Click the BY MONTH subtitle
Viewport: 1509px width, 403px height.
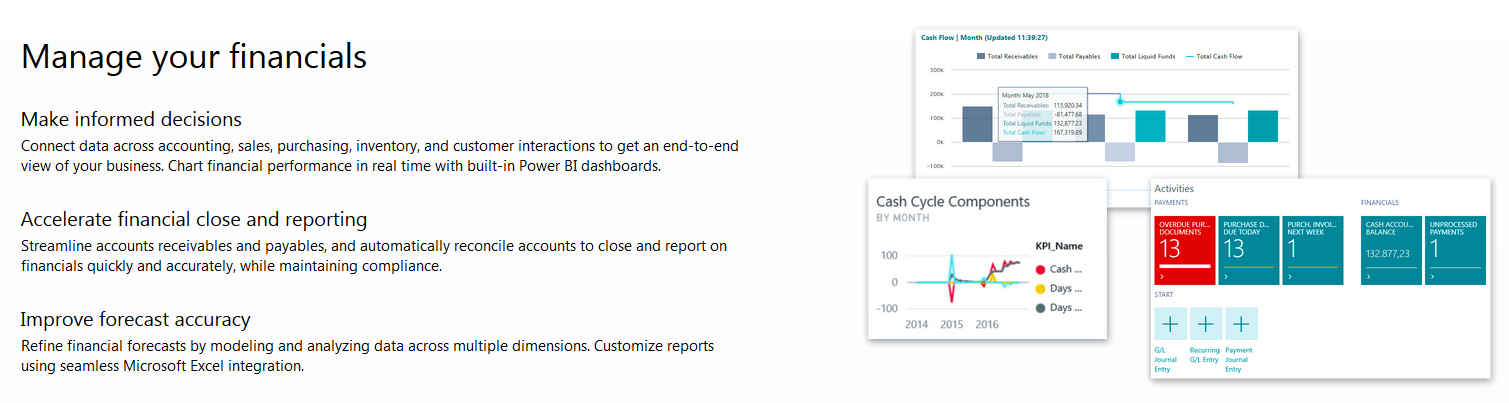tap(902, 218)
